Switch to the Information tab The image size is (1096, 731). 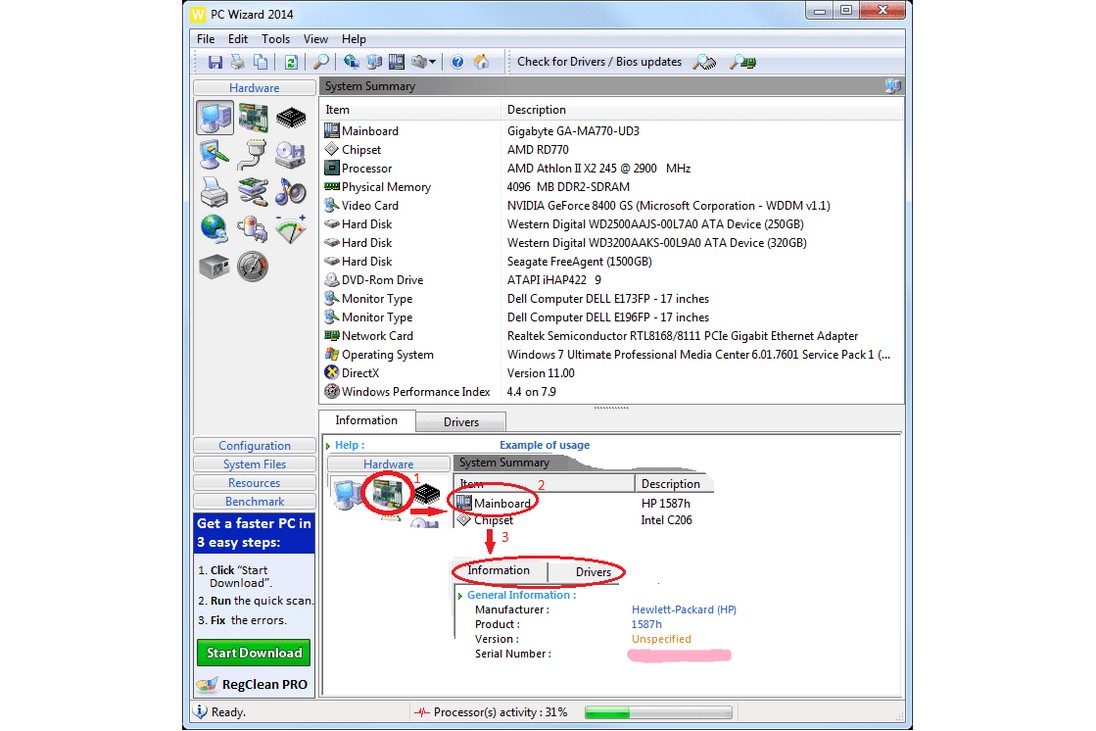[366, 420]
